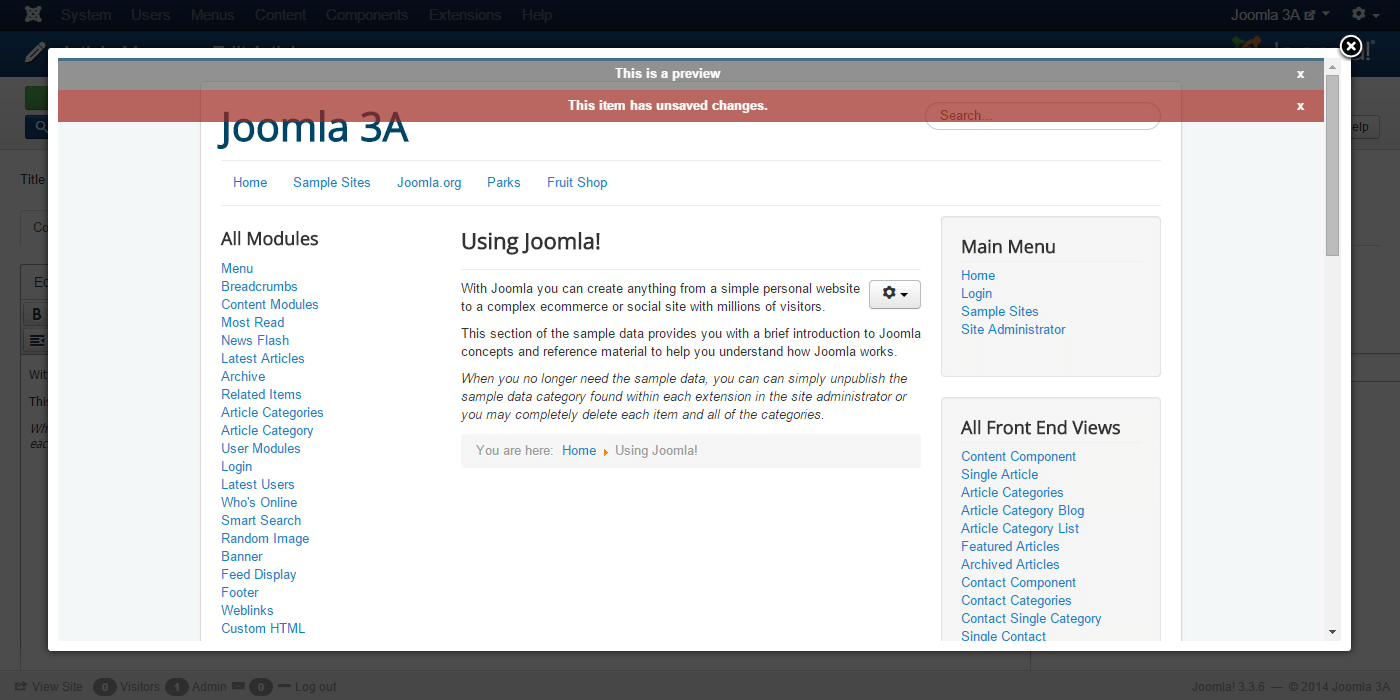The image size is (1400, 700).
Task: Click the Home link in the breadcrumb
Action: tap(579, 451)
